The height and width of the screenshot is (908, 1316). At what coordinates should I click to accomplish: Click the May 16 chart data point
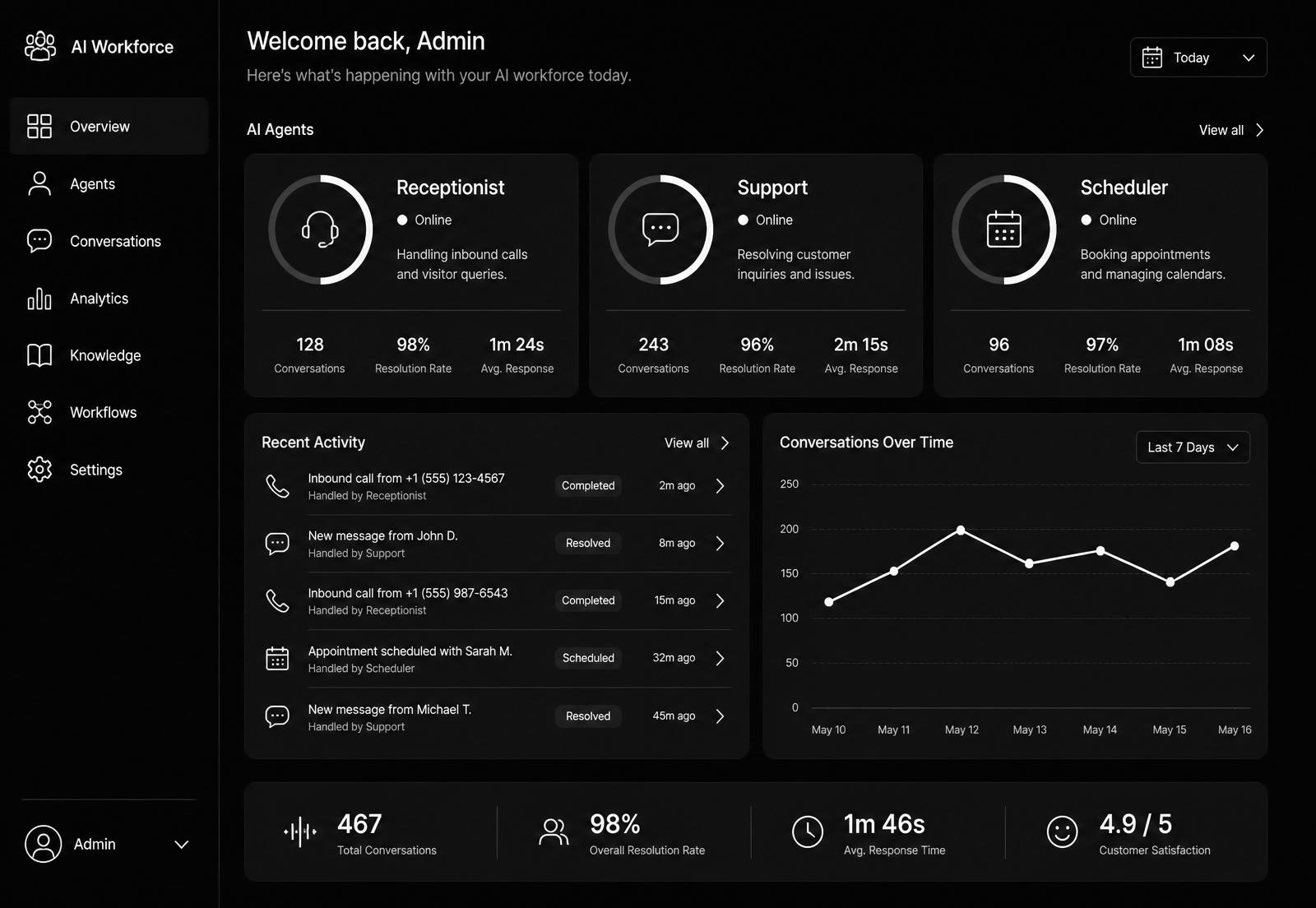coord(1235,546)
